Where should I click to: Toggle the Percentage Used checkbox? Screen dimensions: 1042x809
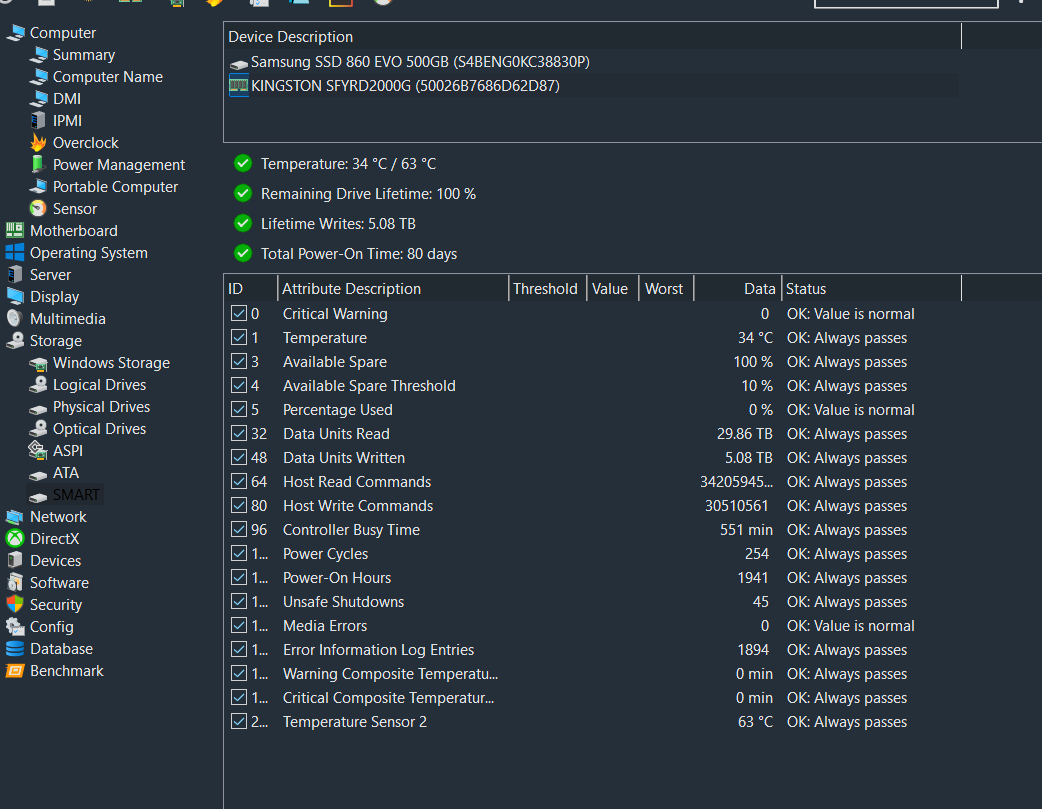click(239, 409)
